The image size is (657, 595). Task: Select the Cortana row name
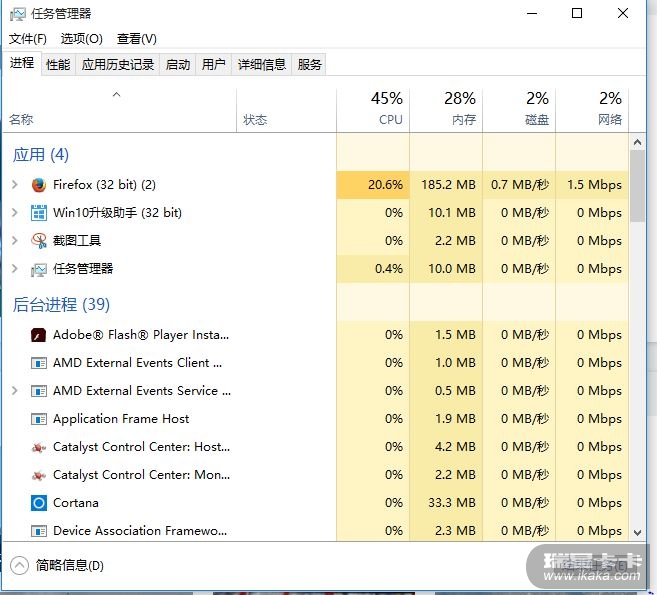tap(76, 503)
